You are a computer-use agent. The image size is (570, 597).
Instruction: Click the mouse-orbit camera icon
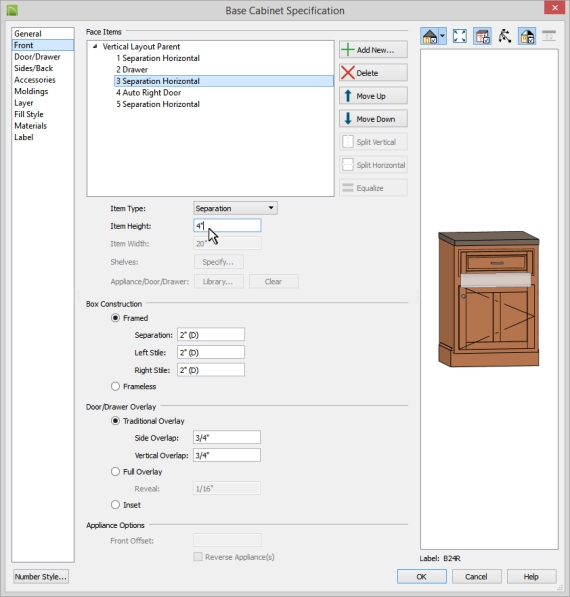(x=505, y=37)
